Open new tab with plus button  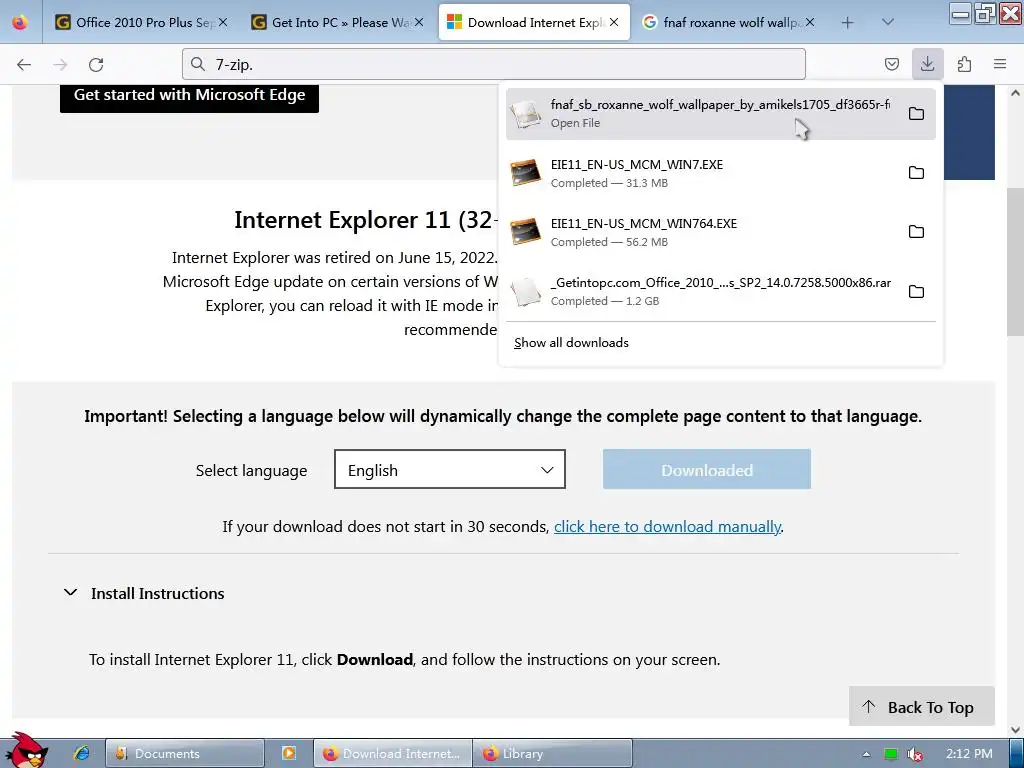(x=847, y=23)
